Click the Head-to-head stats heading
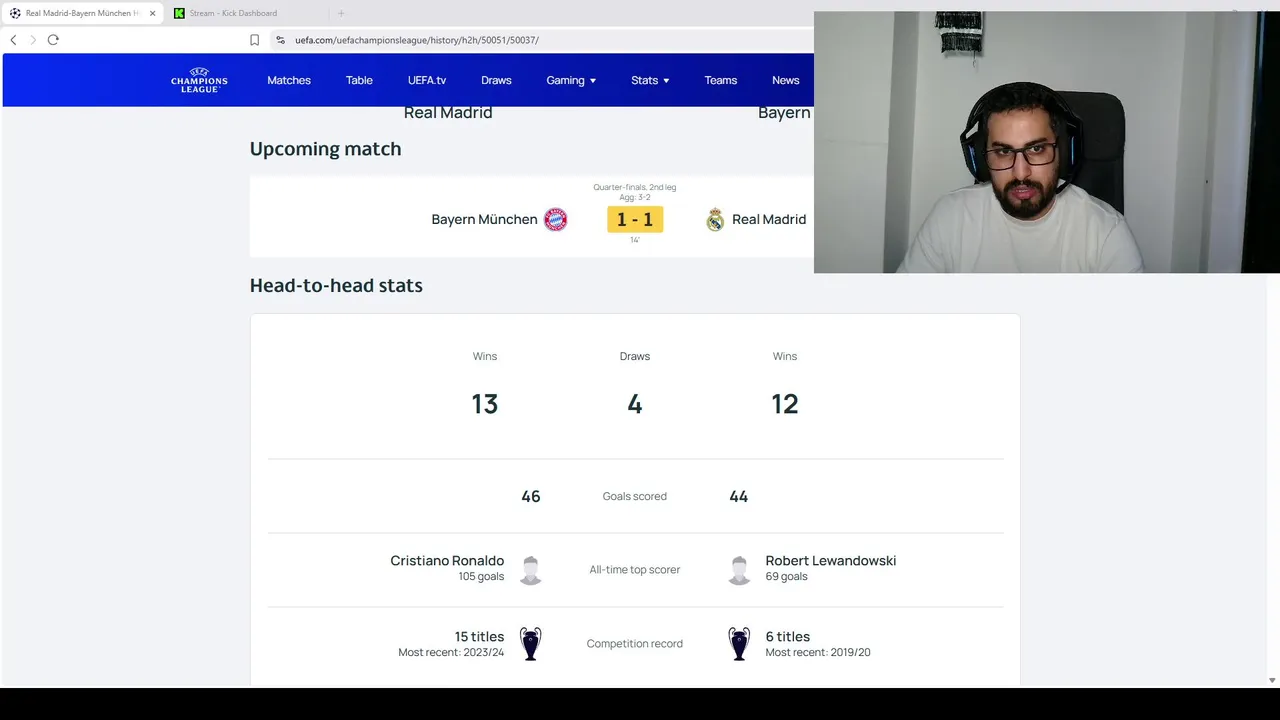Screen dimensions: 1280x720 (x=336, y=286)
